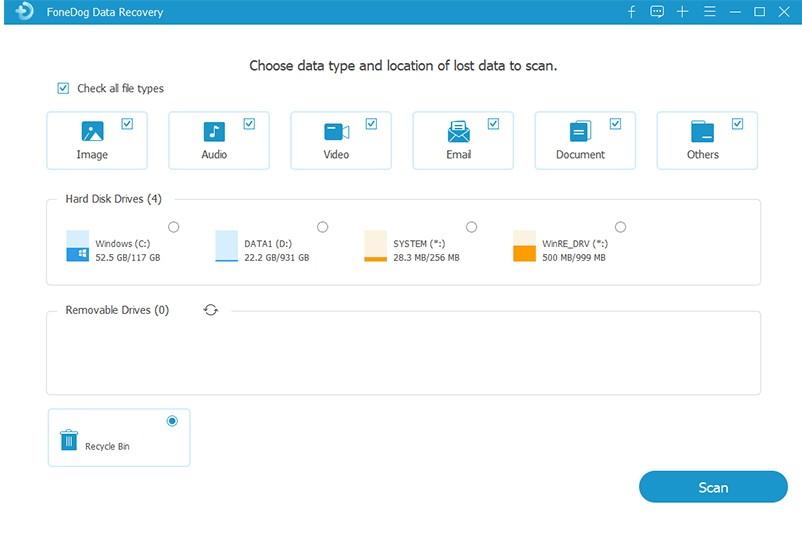Click the Email label text
The width and height of the screenshot is (802, 541).
point(459,154)
